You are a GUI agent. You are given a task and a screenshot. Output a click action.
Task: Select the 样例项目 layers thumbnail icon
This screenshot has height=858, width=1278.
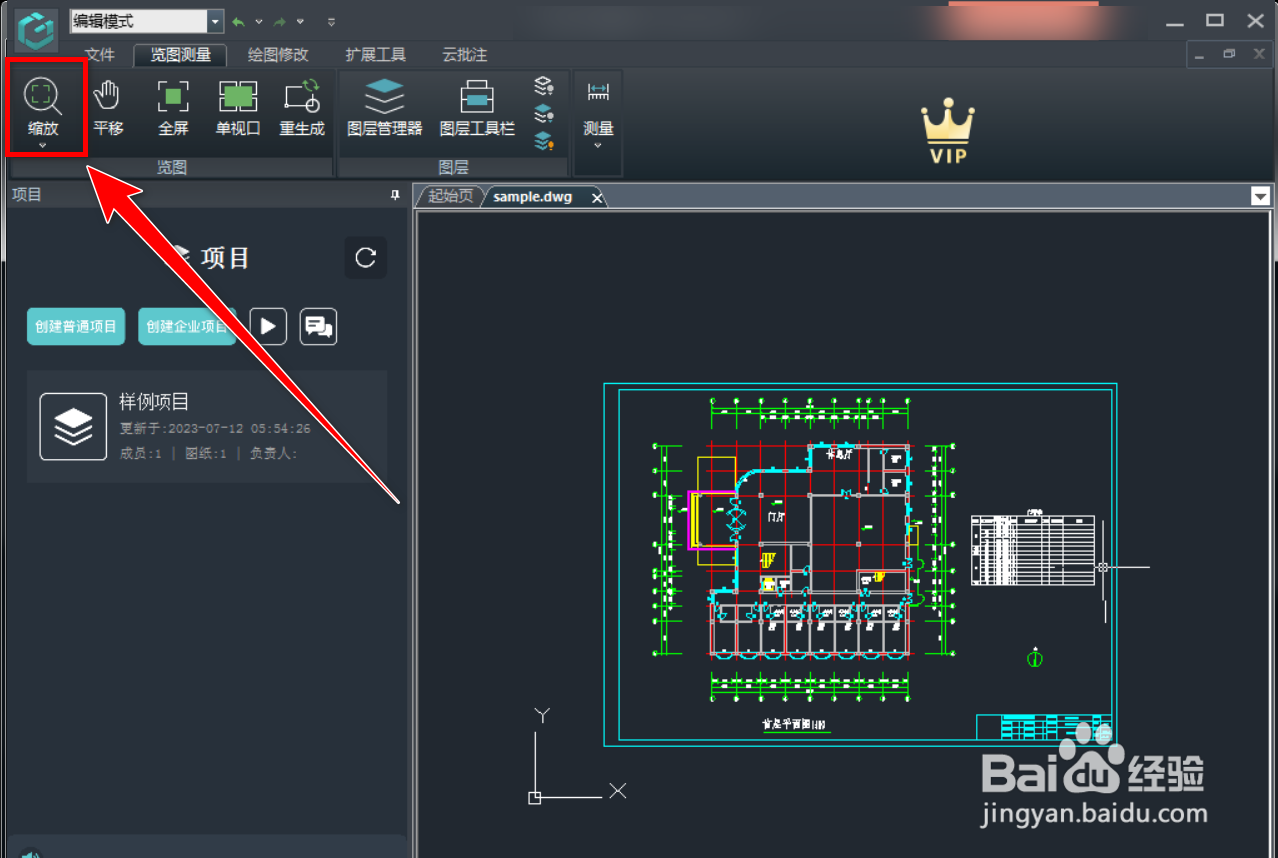click(x=73, y=427)
